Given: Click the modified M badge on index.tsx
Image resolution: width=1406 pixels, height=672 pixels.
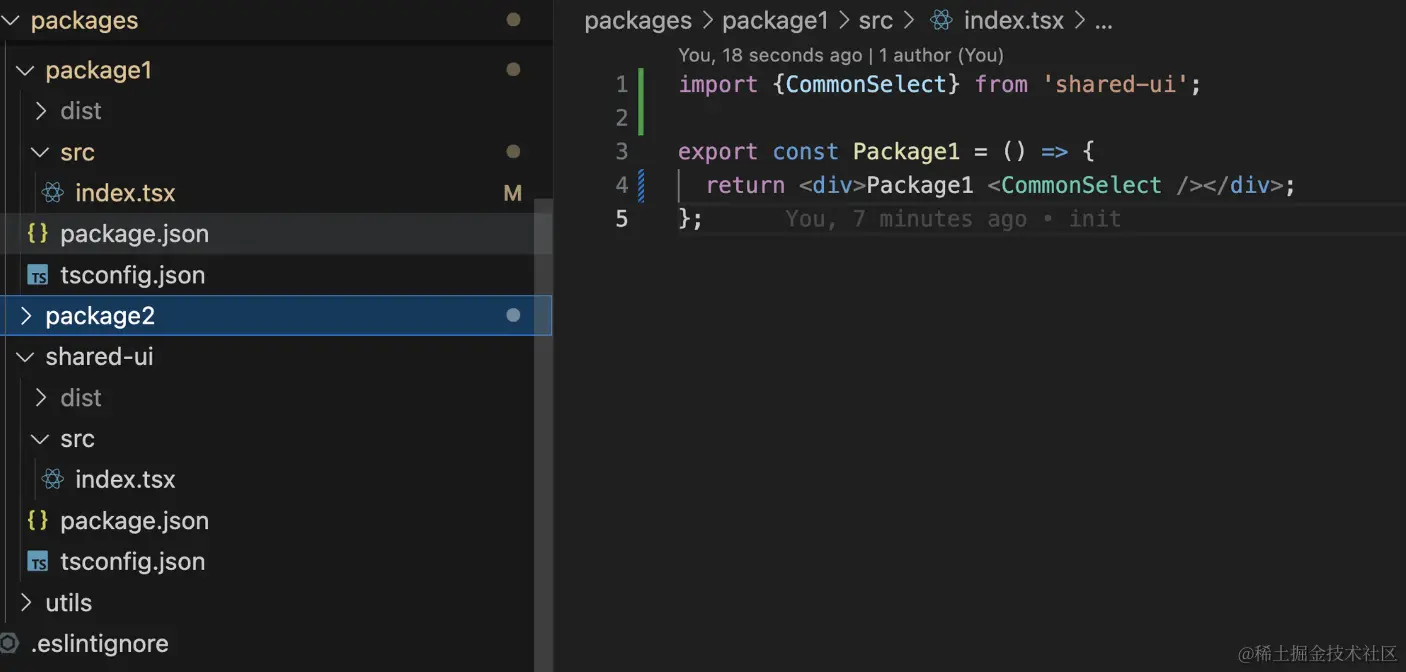Looking at the screenshot, I should click(x=513, y=194).
